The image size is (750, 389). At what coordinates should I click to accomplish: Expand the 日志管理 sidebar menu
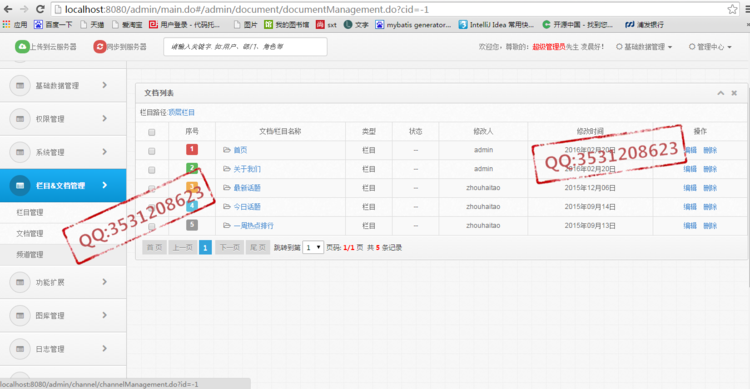click(63, 349)
